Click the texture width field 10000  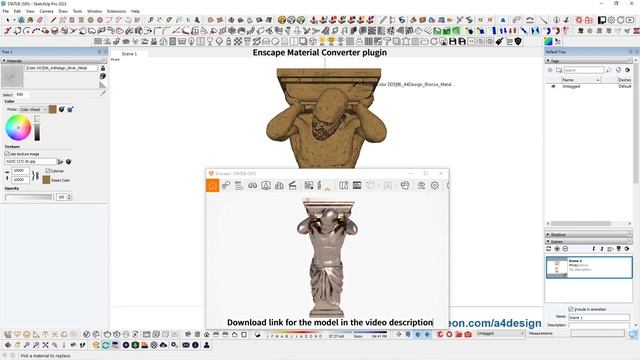(x=20, y=171)
